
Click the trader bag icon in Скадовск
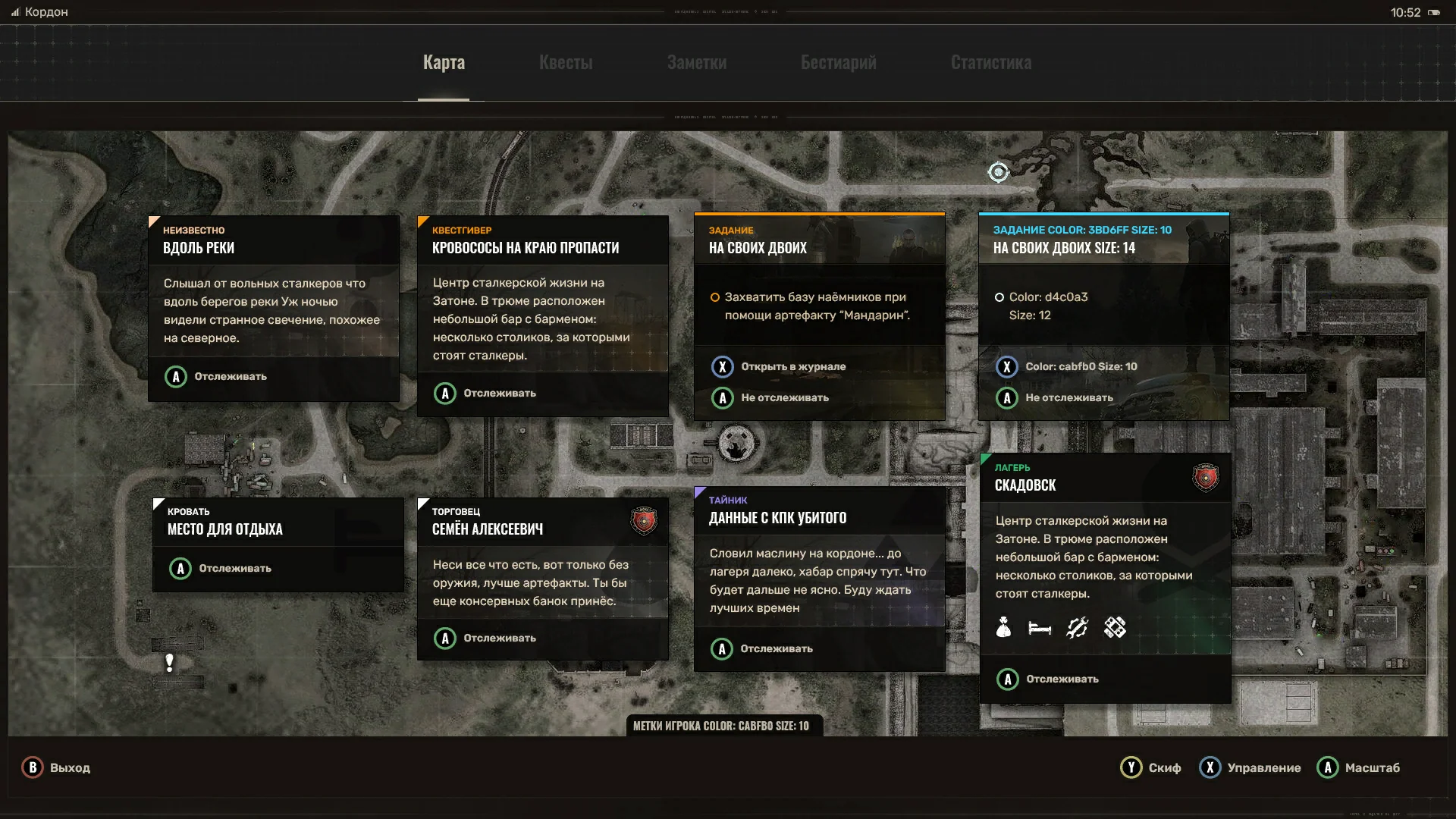[x=1003, y=628]
